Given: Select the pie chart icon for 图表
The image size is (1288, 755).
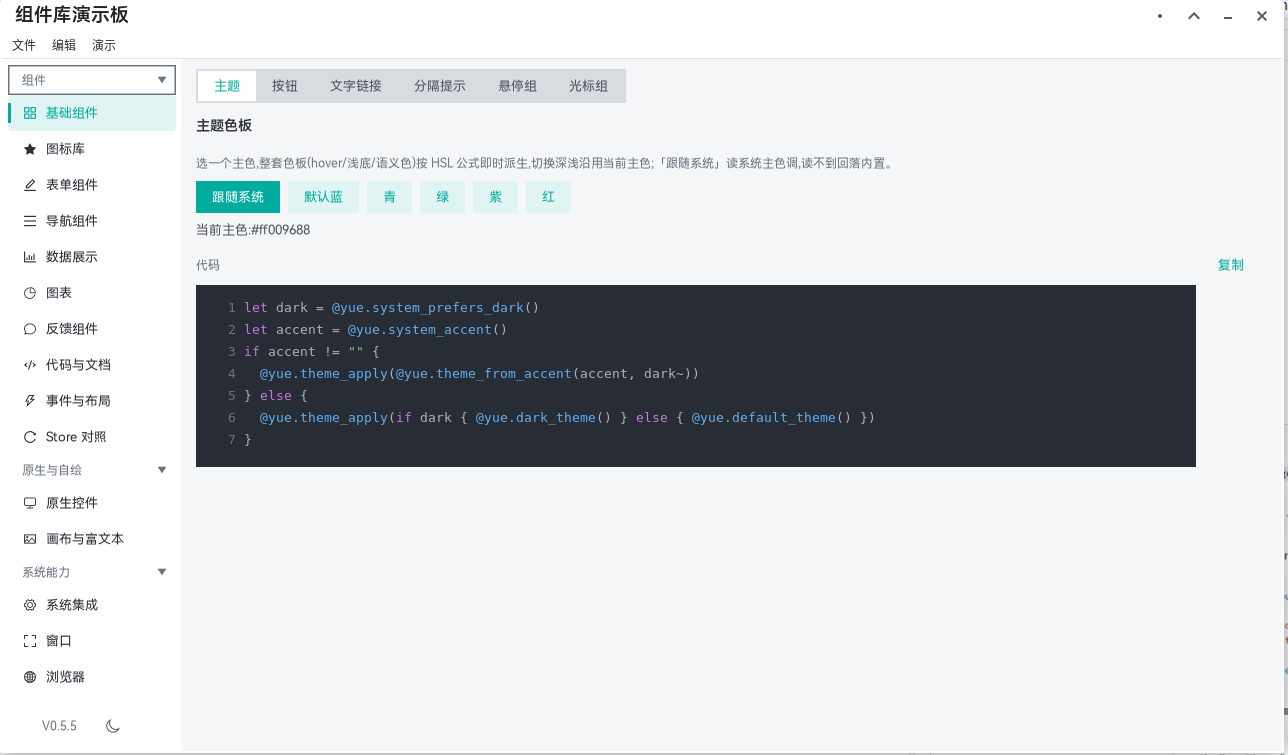Looking at the screenshot, I should click(x=30, y=293).
